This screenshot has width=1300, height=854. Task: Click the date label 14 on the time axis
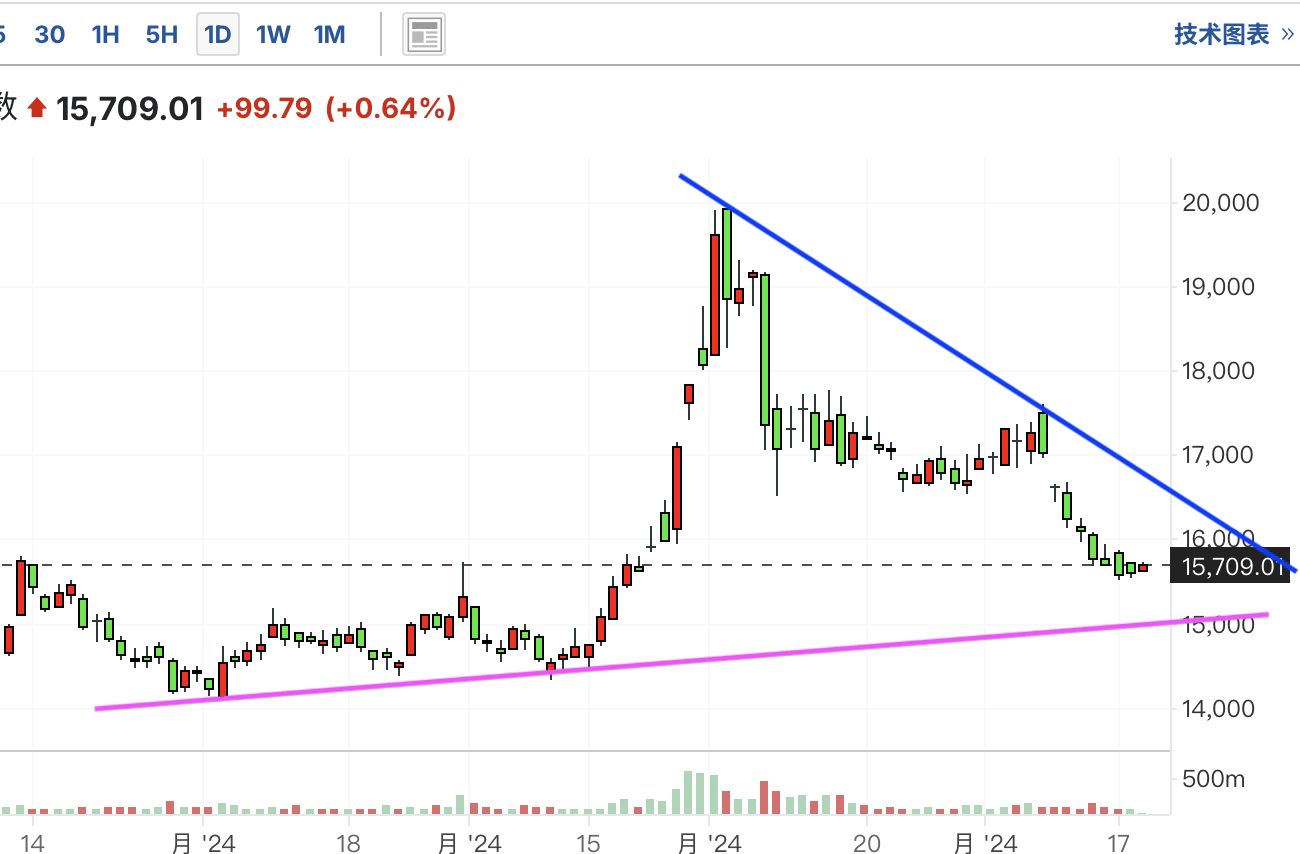tap(33, 844)
